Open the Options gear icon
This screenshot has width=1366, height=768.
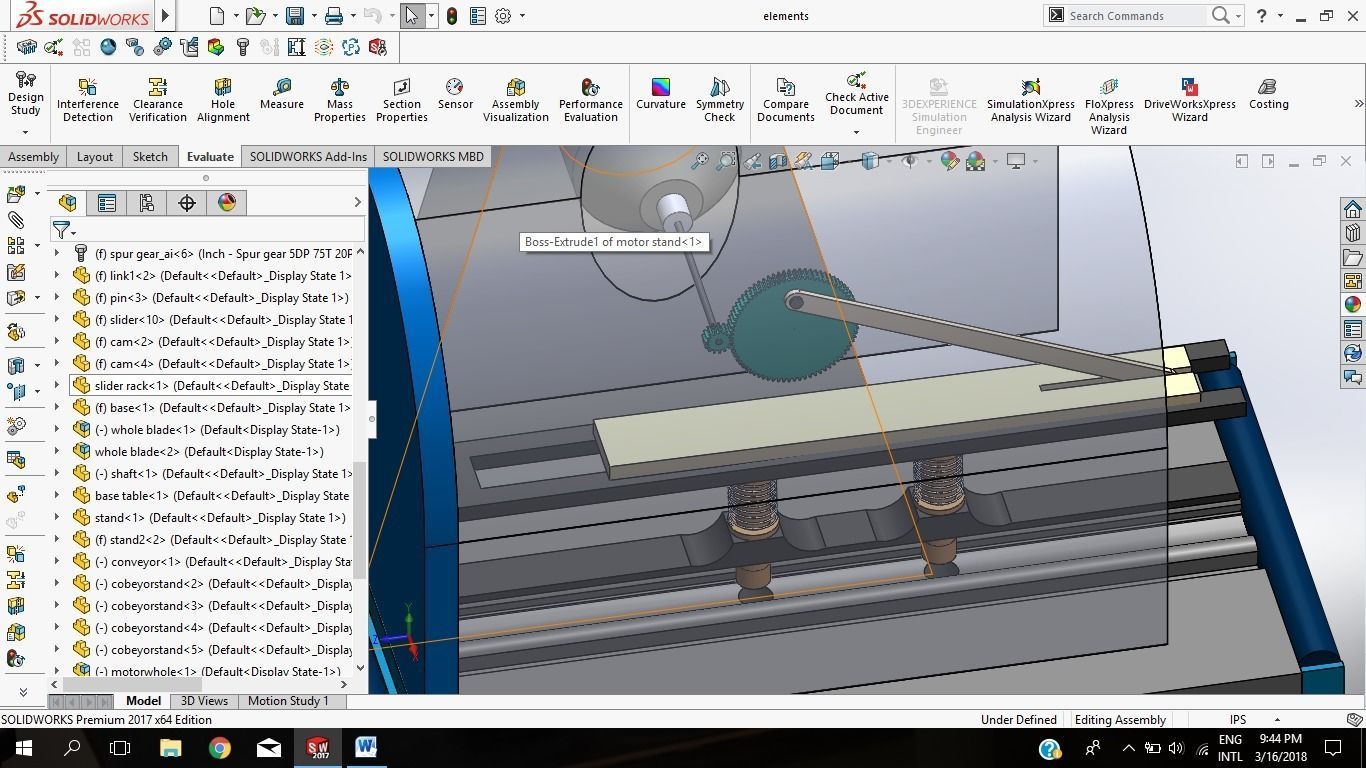click(x=503, y=16)
